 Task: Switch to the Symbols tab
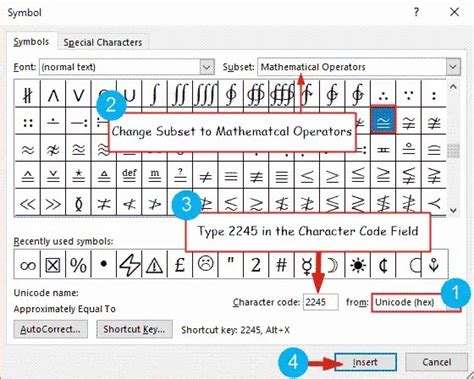pos(31,42)
